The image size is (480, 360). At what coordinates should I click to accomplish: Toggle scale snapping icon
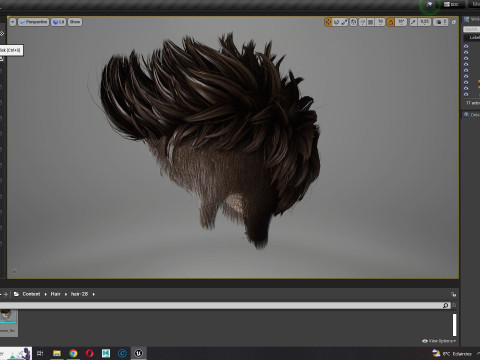click(x=413, y=22)
